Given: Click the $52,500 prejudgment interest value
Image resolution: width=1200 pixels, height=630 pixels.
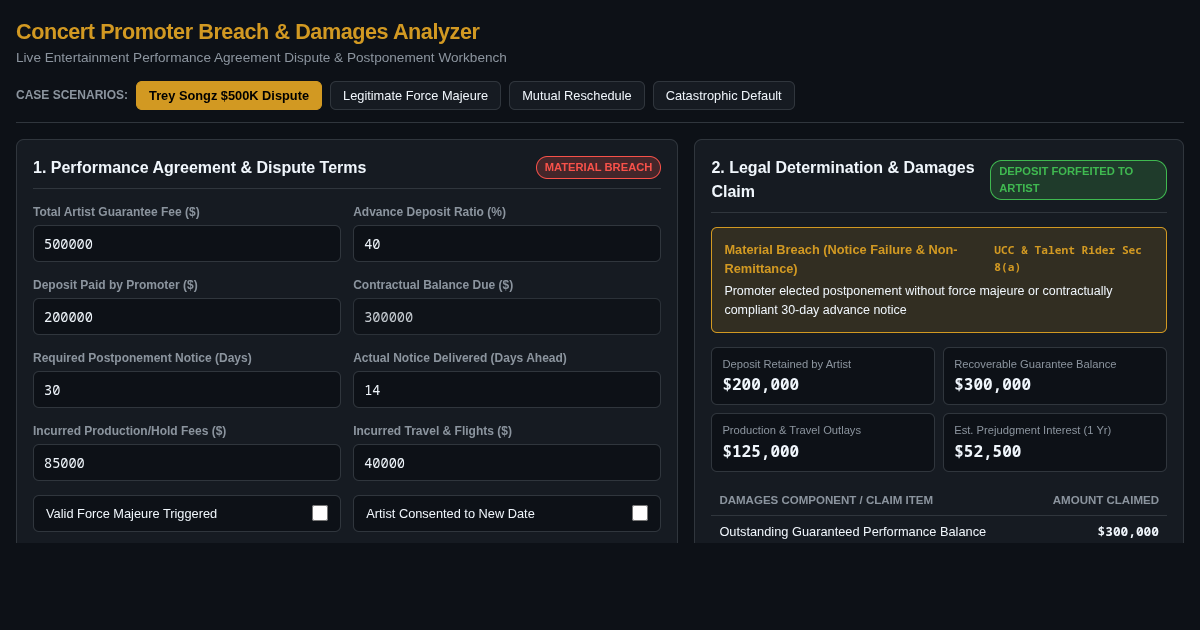Looking at the screenshot, I should [988, 451].
